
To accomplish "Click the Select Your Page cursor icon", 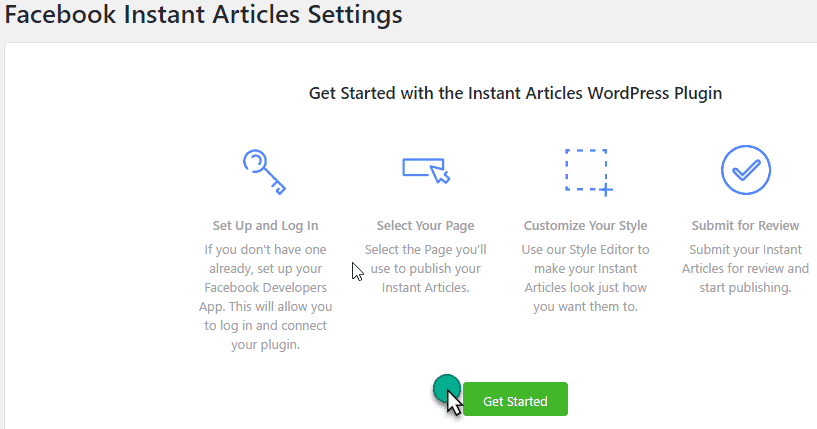I will click(426, 170).
